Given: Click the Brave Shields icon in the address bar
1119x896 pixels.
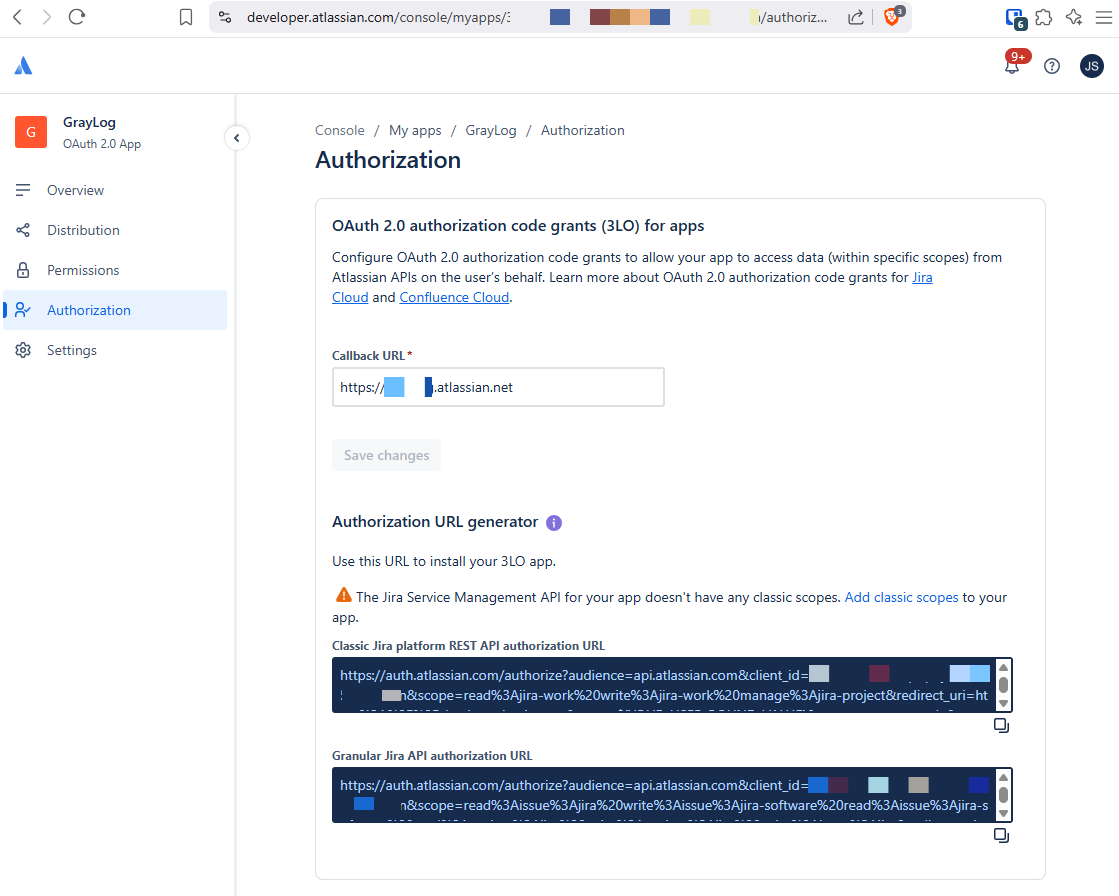Looking at the screenshot, I should (x=893, y=17).
